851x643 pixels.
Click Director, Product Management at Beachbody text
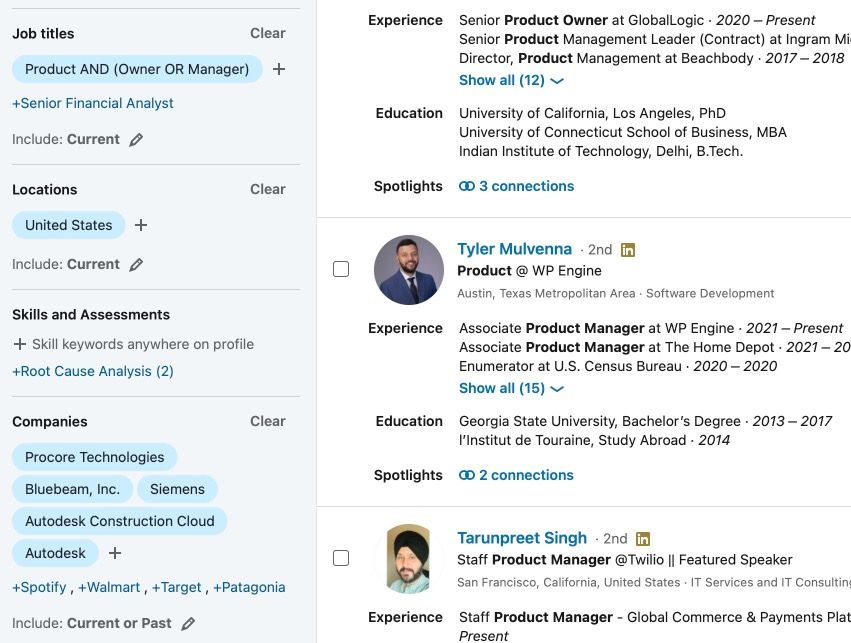point(606,58)
